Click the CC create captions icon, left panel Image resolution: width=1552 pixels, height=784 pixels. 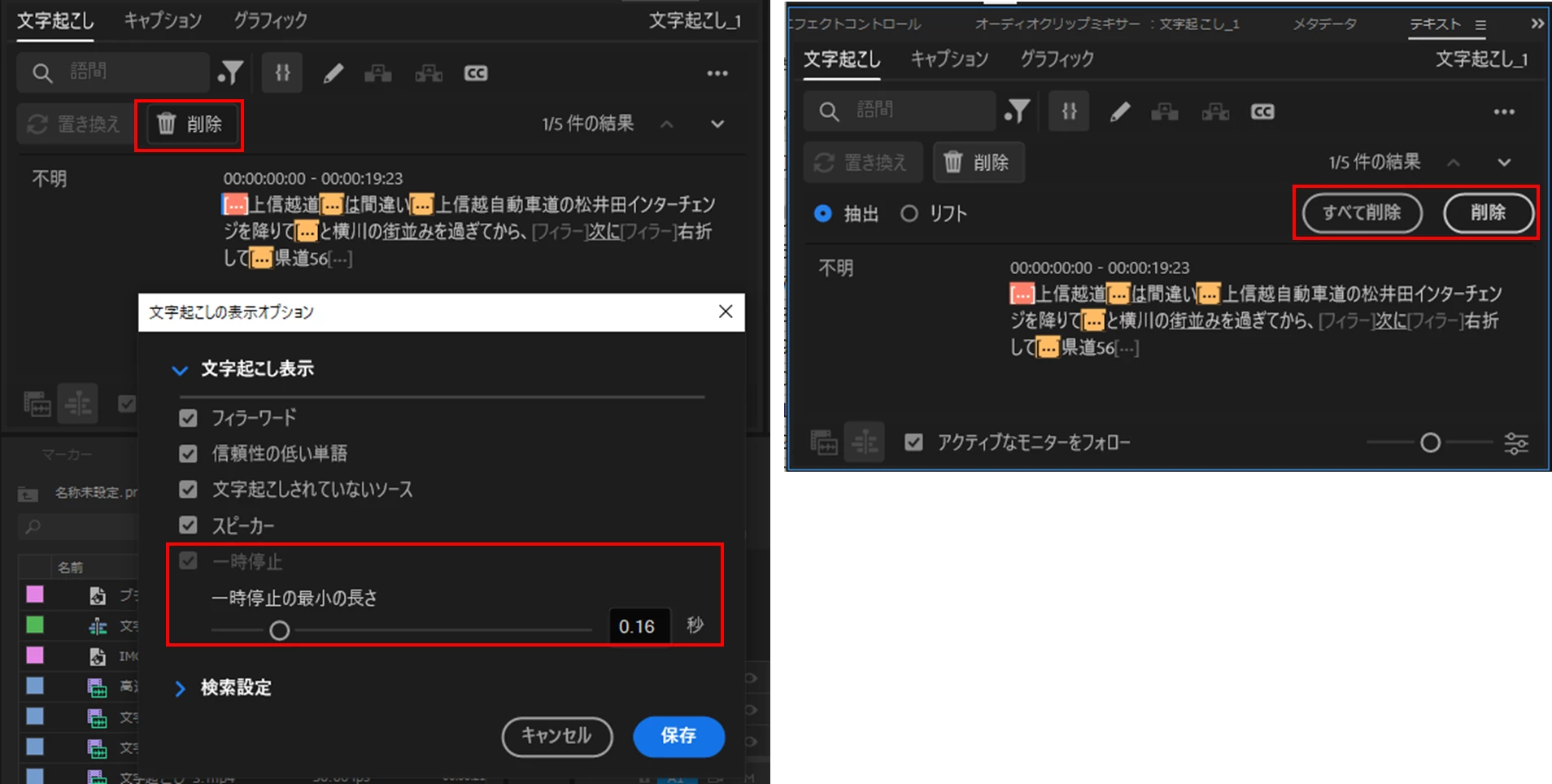click(476, 74)
